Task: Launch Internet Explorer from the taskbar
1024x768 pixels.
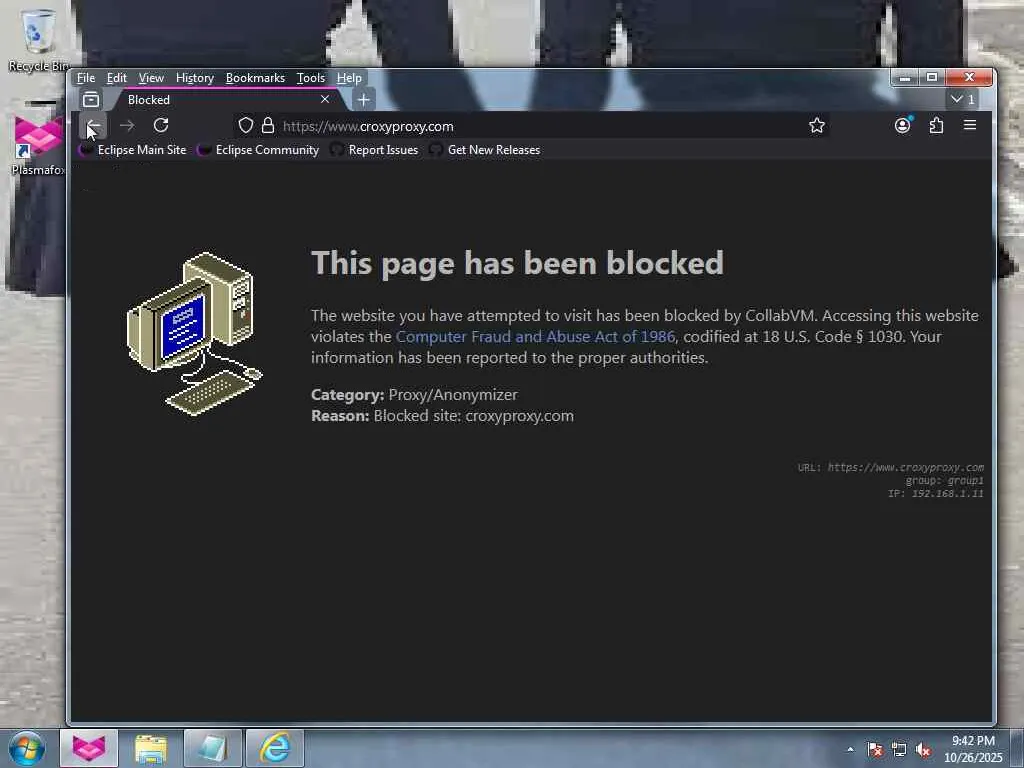Action: [275, 748]
